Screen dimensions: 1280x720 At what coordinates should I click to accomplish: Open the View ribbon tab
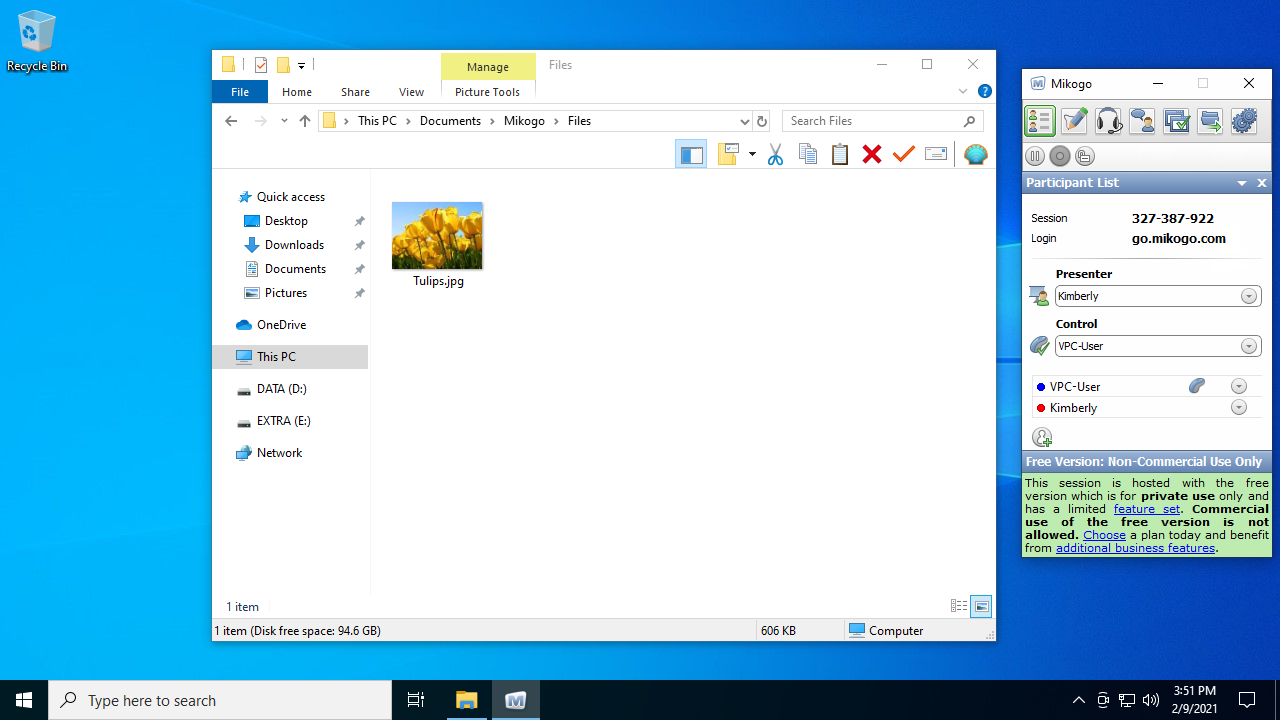click(411, 92)
